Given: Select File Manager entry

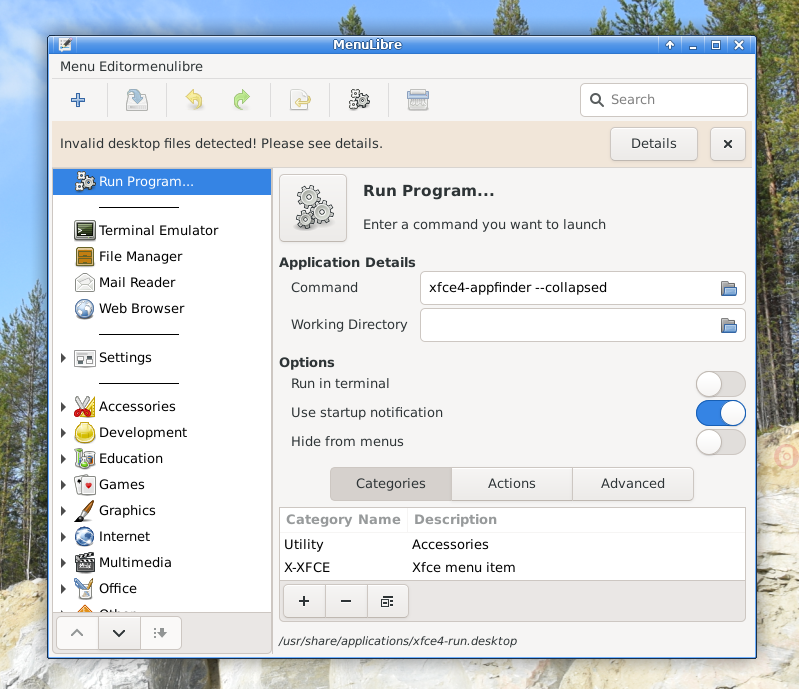Looking at the screenshot, I should click(x=162, y=256).
